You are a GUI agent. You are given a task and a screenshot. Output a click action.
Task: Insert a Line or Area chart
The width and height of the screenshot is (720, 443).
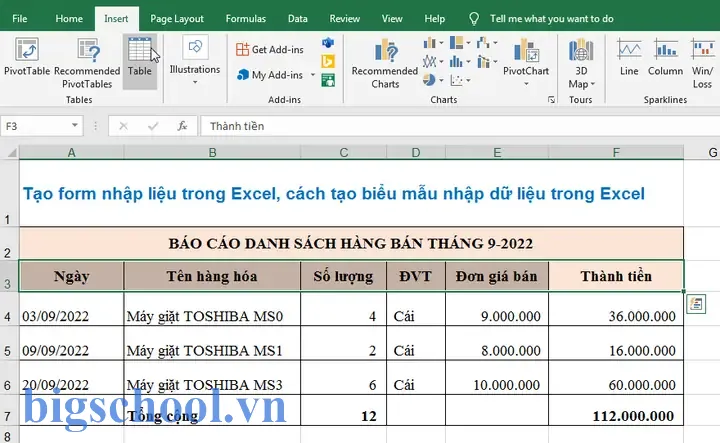pos(430,61)
